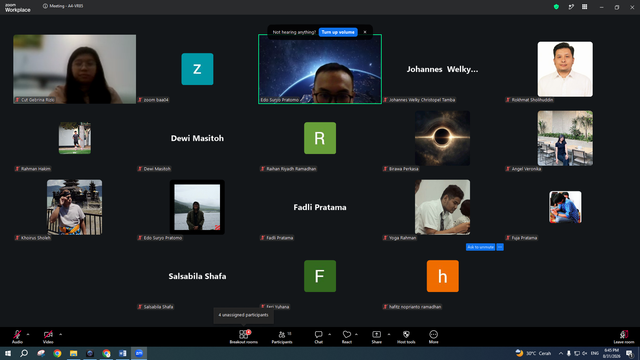Select the zoom baa04 'Z' avatar
Image resolution: width=640 pixels, height=360 pixels.
point(197,69)
